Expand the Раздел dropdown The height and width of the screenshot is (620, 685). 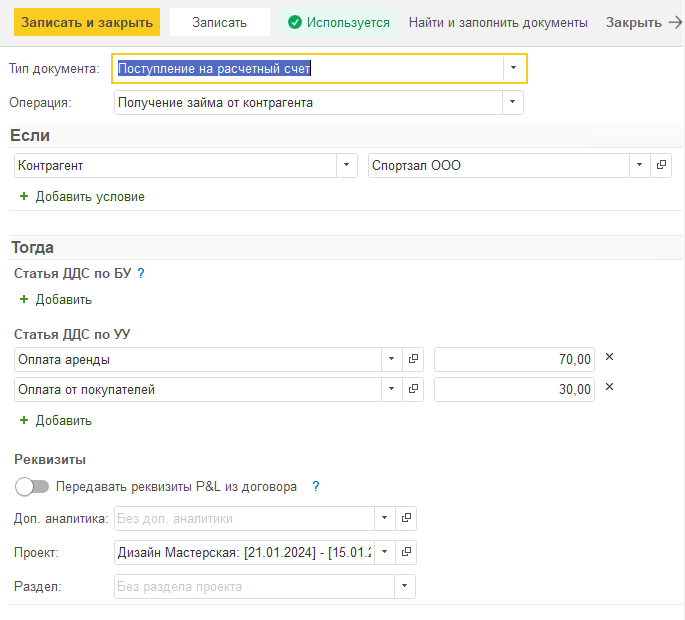click(x=405, y=586)
